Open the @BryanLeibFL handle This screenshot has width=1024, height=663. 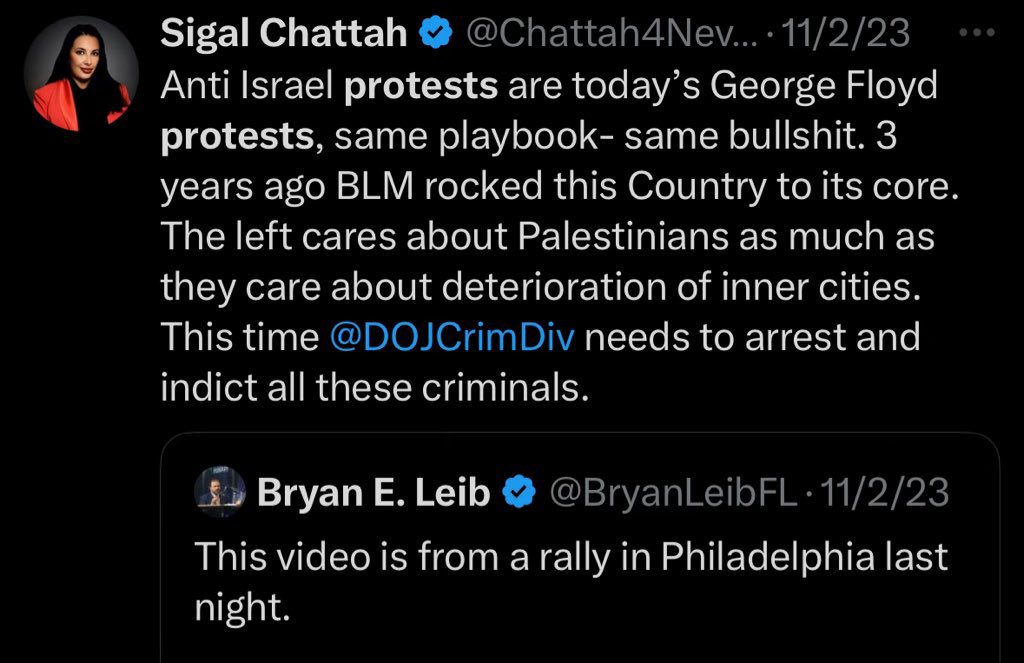click(x=669, y=492)
